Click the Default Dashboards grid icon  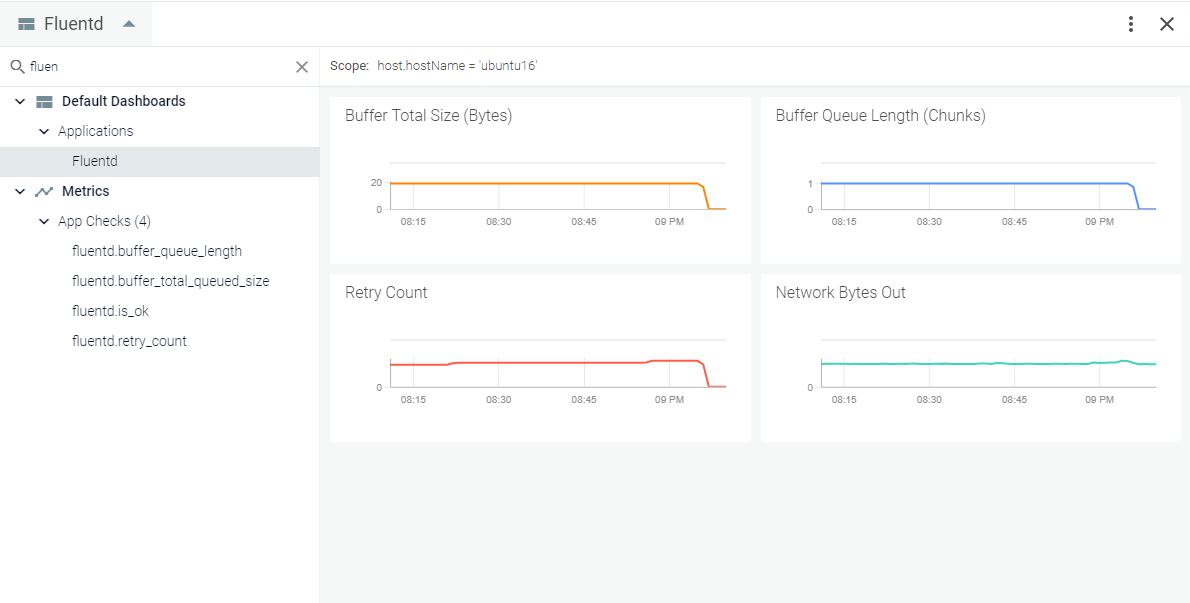pyautogui.click(x=44, y=102)
